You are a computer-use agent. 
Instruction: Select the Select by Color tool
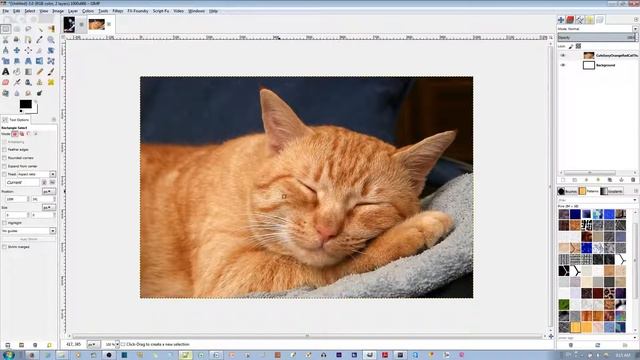coord(51,29)
